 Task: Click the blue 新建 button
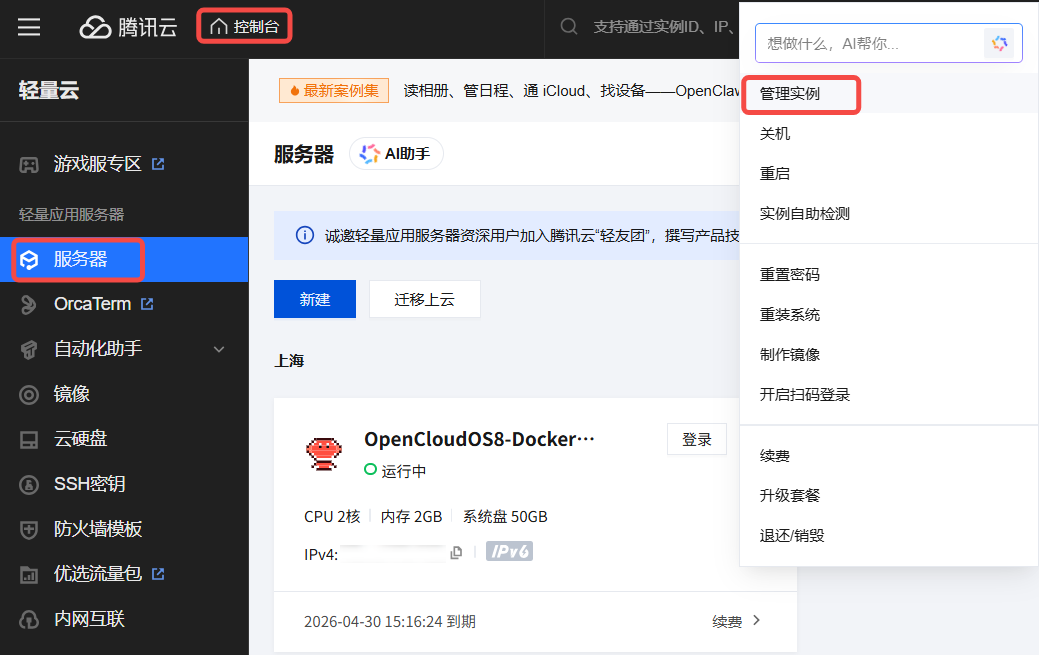coord(314,299)
